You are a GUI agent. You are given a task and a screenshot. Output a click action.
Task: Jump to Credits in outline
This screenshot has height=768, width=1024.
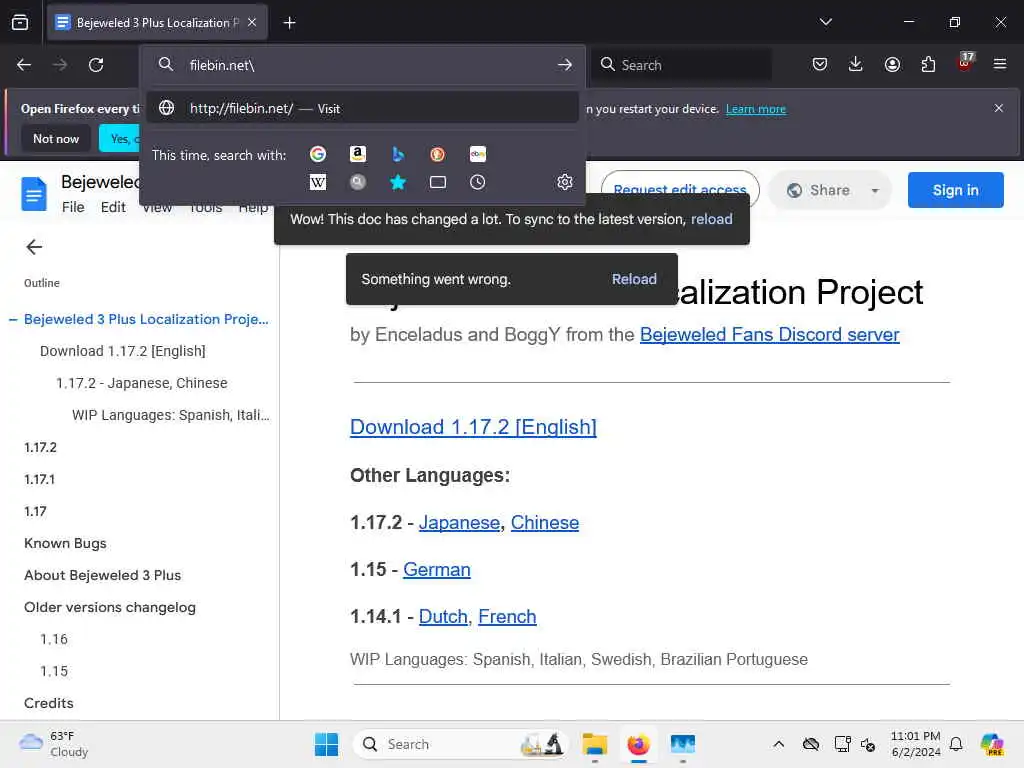point(49,703)
